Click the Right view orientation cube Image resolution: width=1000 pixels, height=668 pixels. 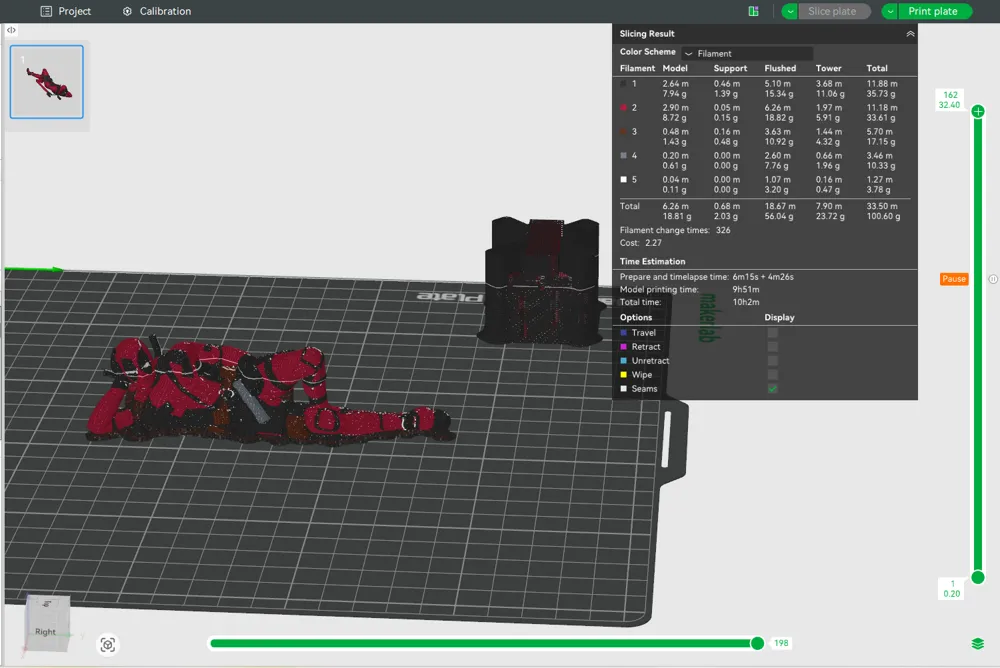pos(46,623)
